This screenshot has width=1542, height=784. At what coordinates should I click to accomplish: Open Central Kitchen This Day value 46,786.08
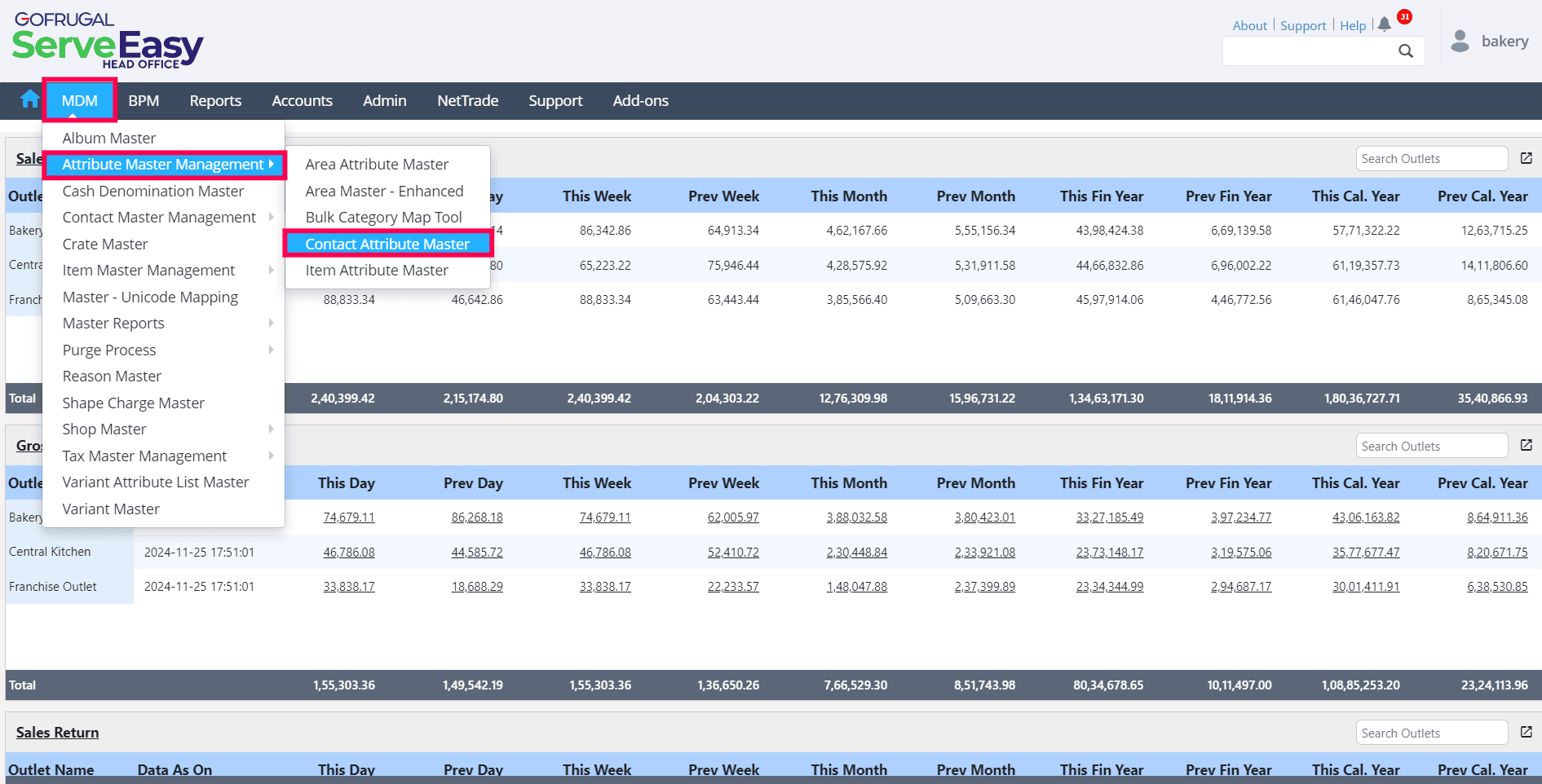349,553
